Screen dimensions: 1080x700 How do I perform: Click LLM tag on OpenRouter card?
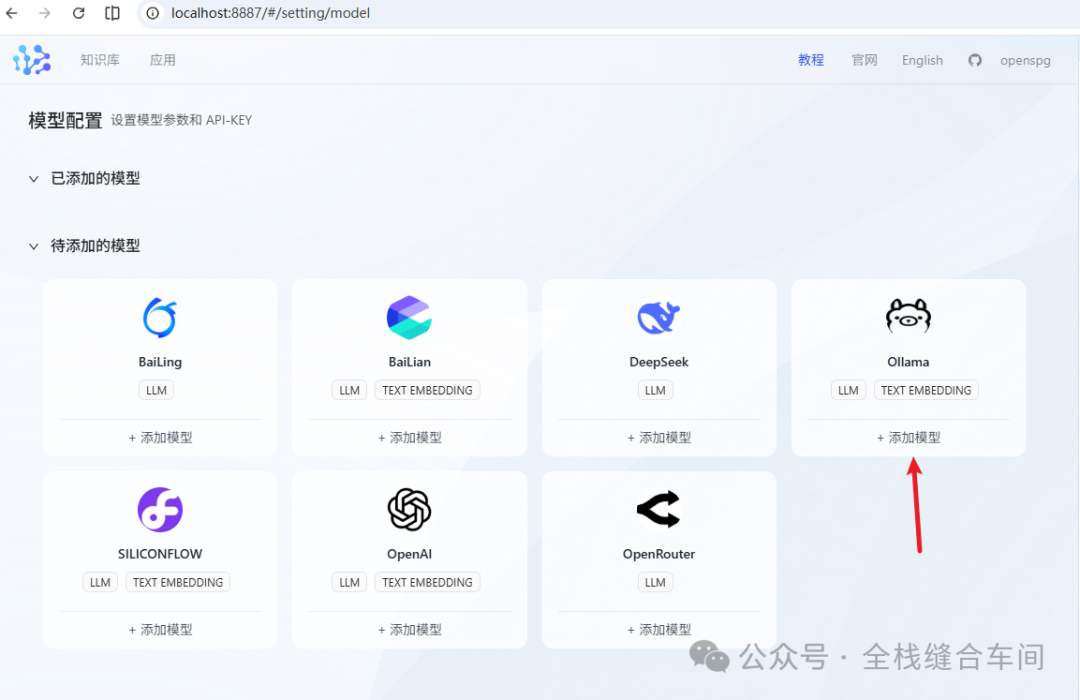pyautogui.click(x=655, y=582)
